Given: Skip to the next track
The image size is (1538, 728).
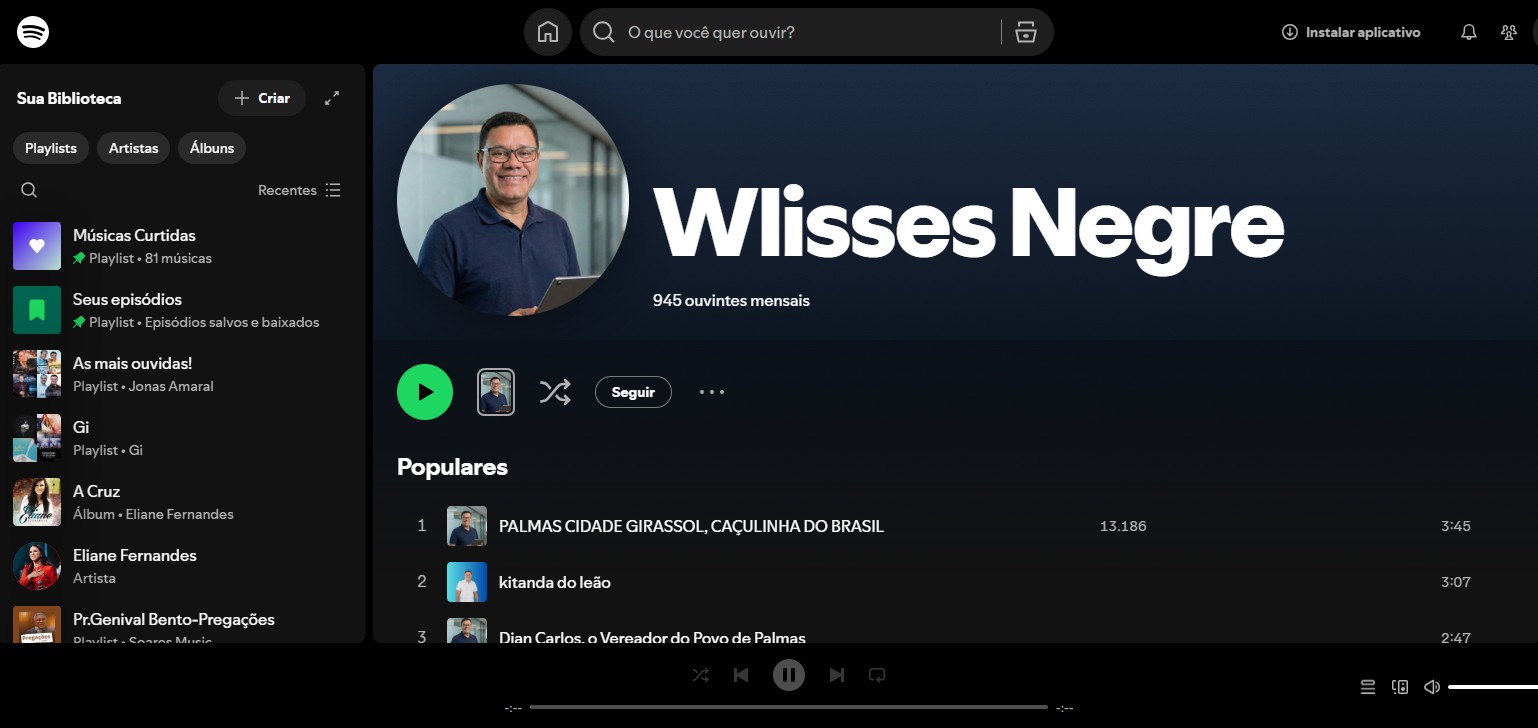Looking at the screenshot, I should tap(837, 675).
